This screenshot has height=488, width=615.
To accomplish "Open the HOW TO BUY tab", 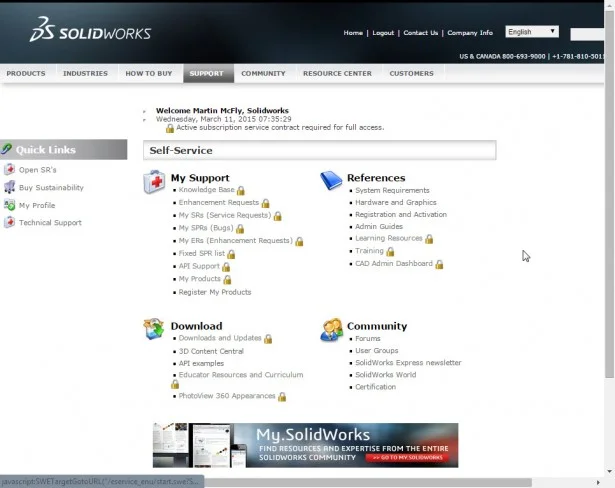I will [x=149, y=73].
